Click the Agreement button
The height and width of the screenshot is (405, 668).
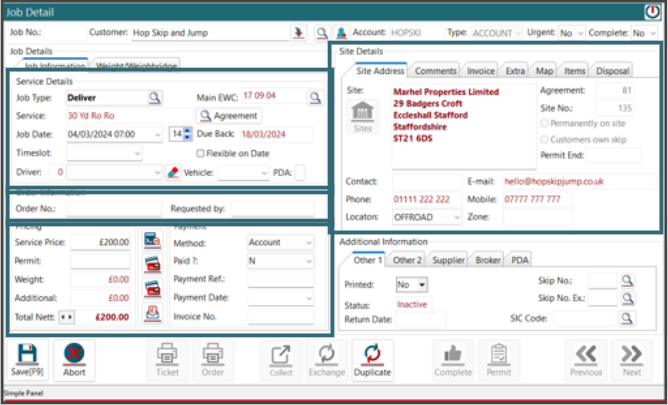coord(229,115)
